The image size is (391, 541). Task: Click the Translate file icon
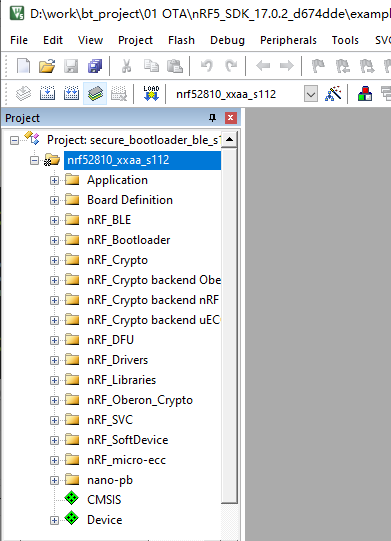23,94
